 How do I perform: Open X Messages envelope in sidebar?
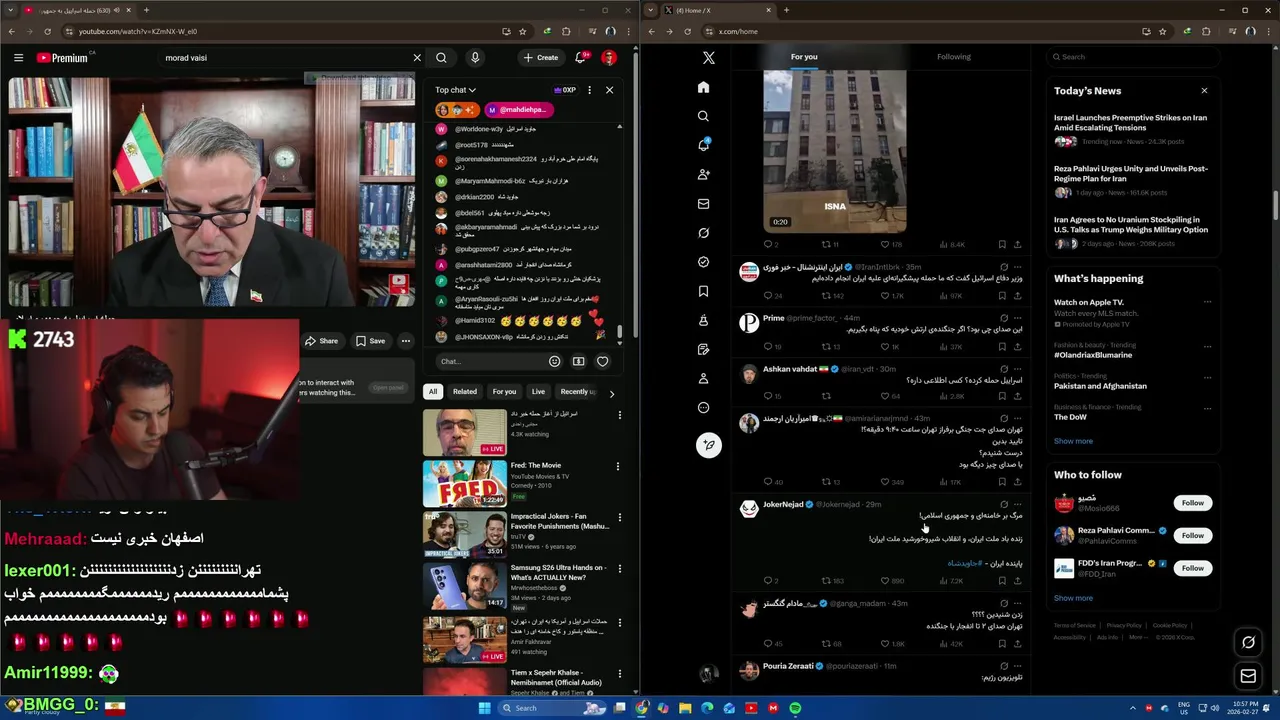pyautogui.click(x=703, y=204)
